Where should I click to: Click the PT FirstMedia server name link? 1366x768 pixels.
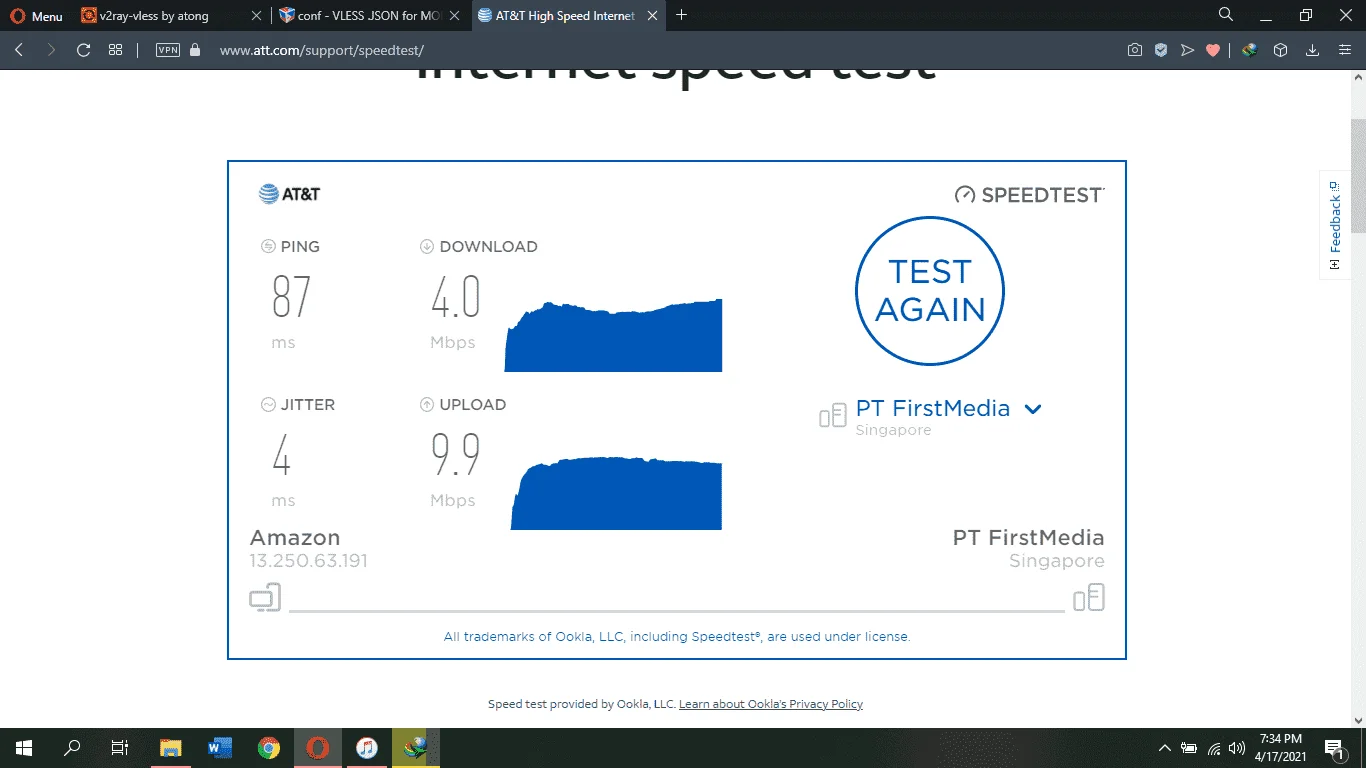pyautogui.click(x=933, y=408)
